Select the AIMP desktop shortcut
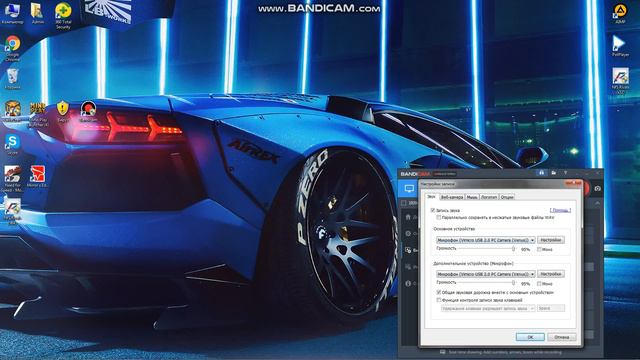 tap(620, 13)
